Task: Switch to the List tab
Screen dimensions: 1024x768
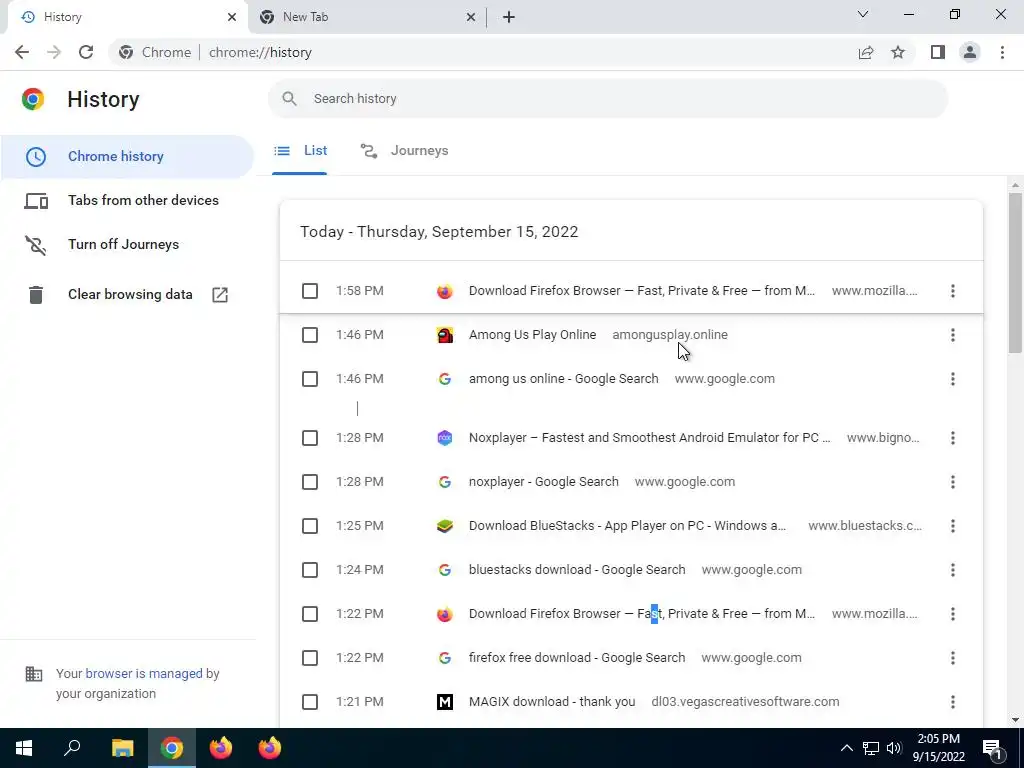Action: pos(300,151)
